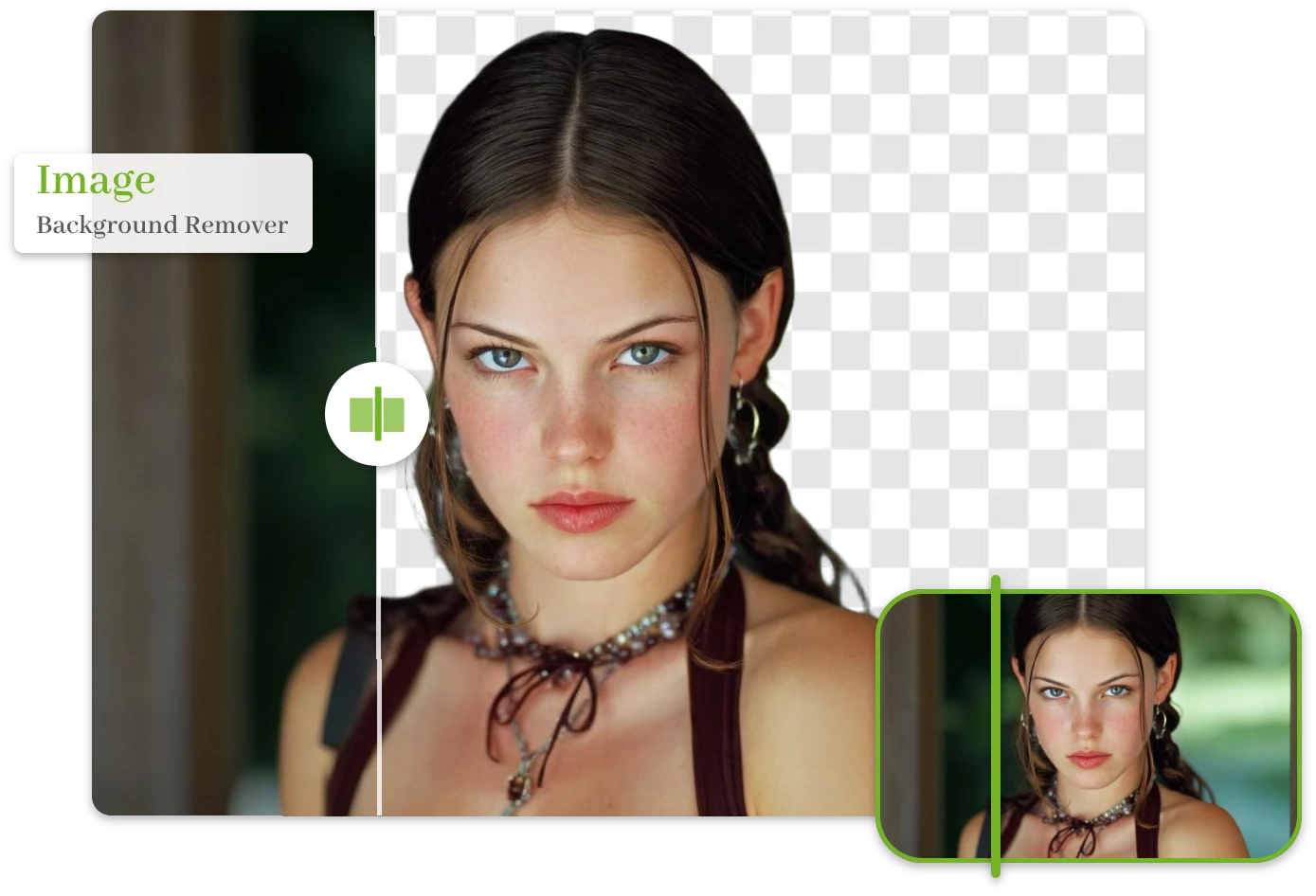Click the Image Background Remover title card
Image resolution: width=1316 pixels, height=896 pixels.
point(162,202)
